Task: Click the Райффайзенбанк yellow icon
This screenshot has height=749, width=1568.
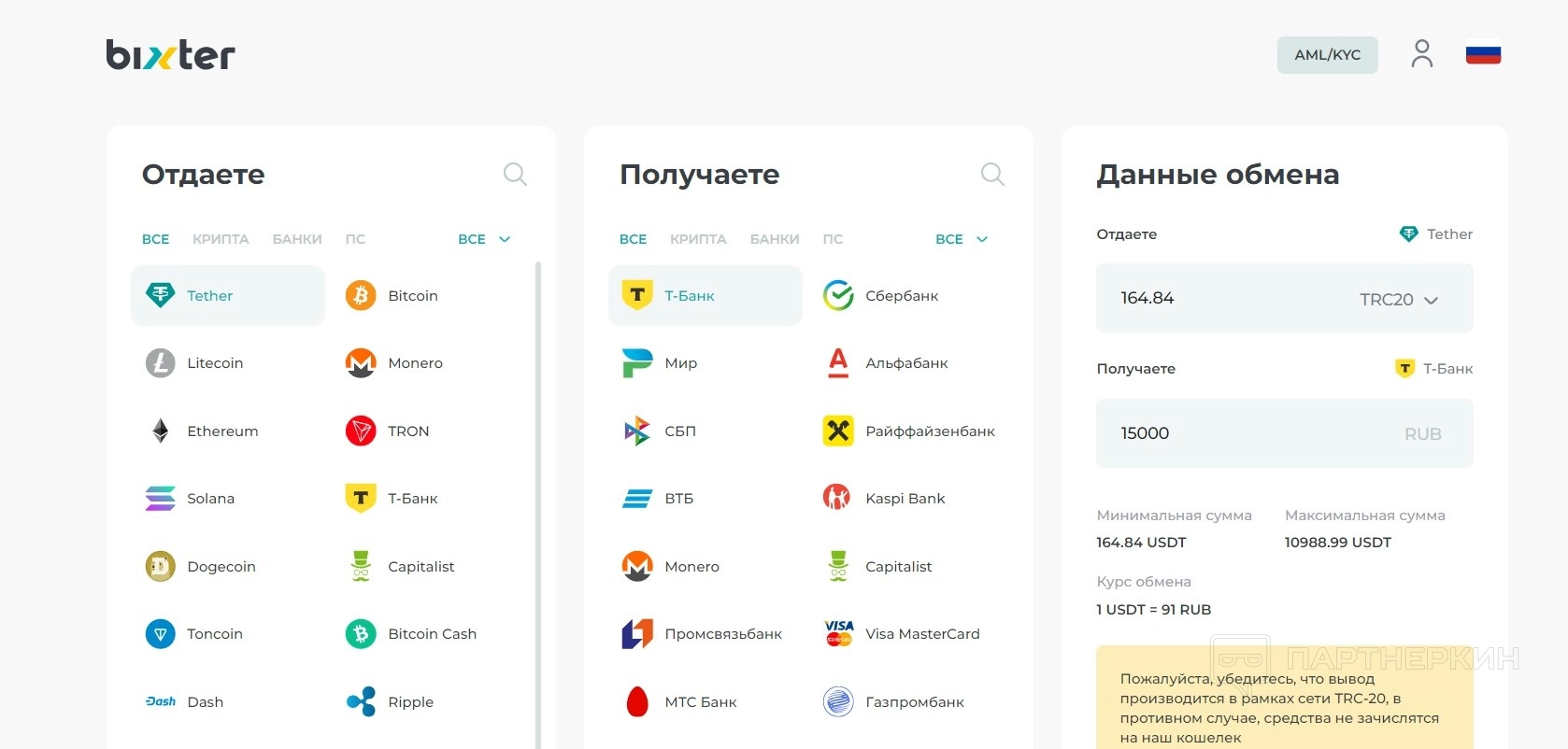Action: [838, 431]
